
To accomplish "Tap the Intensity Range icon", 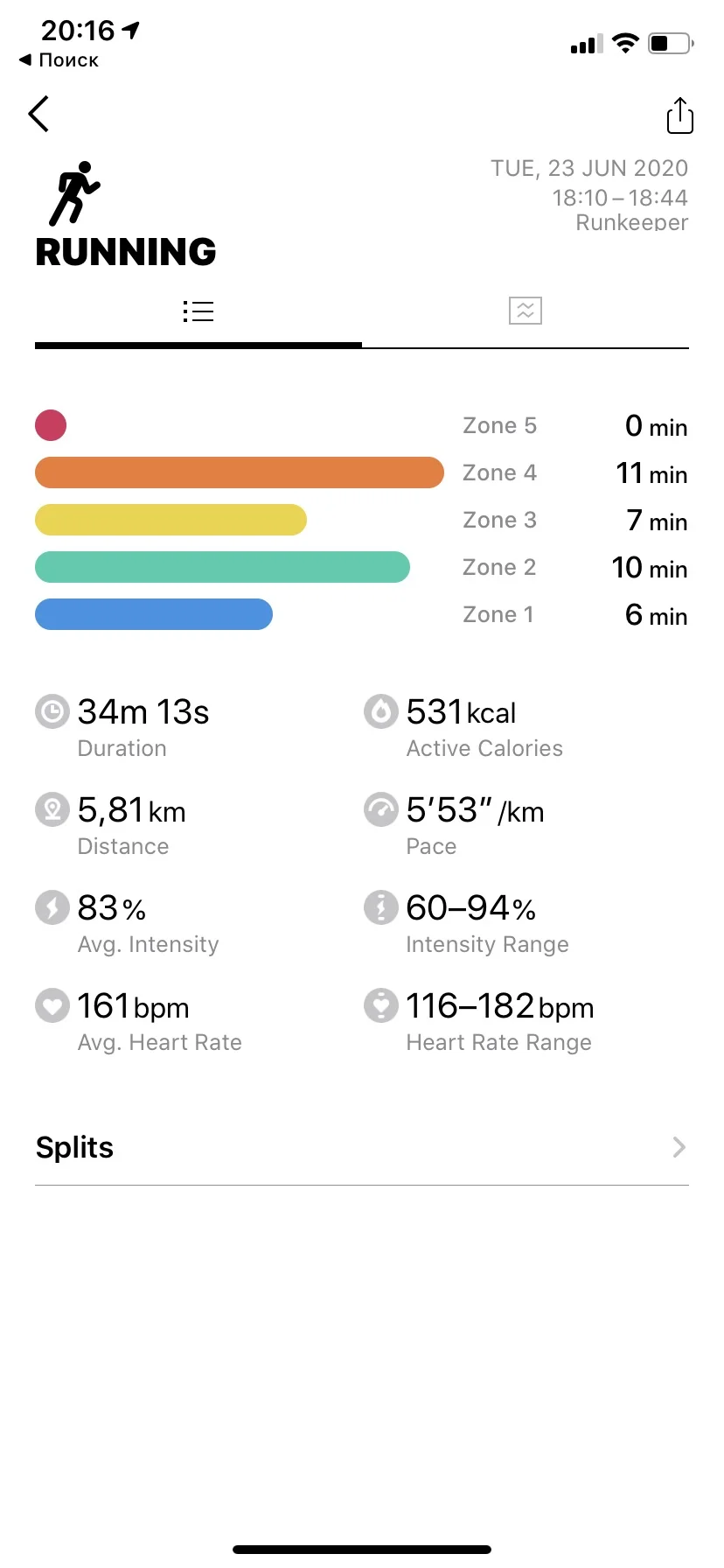I will pyautogui.click(x=381, y=907).
